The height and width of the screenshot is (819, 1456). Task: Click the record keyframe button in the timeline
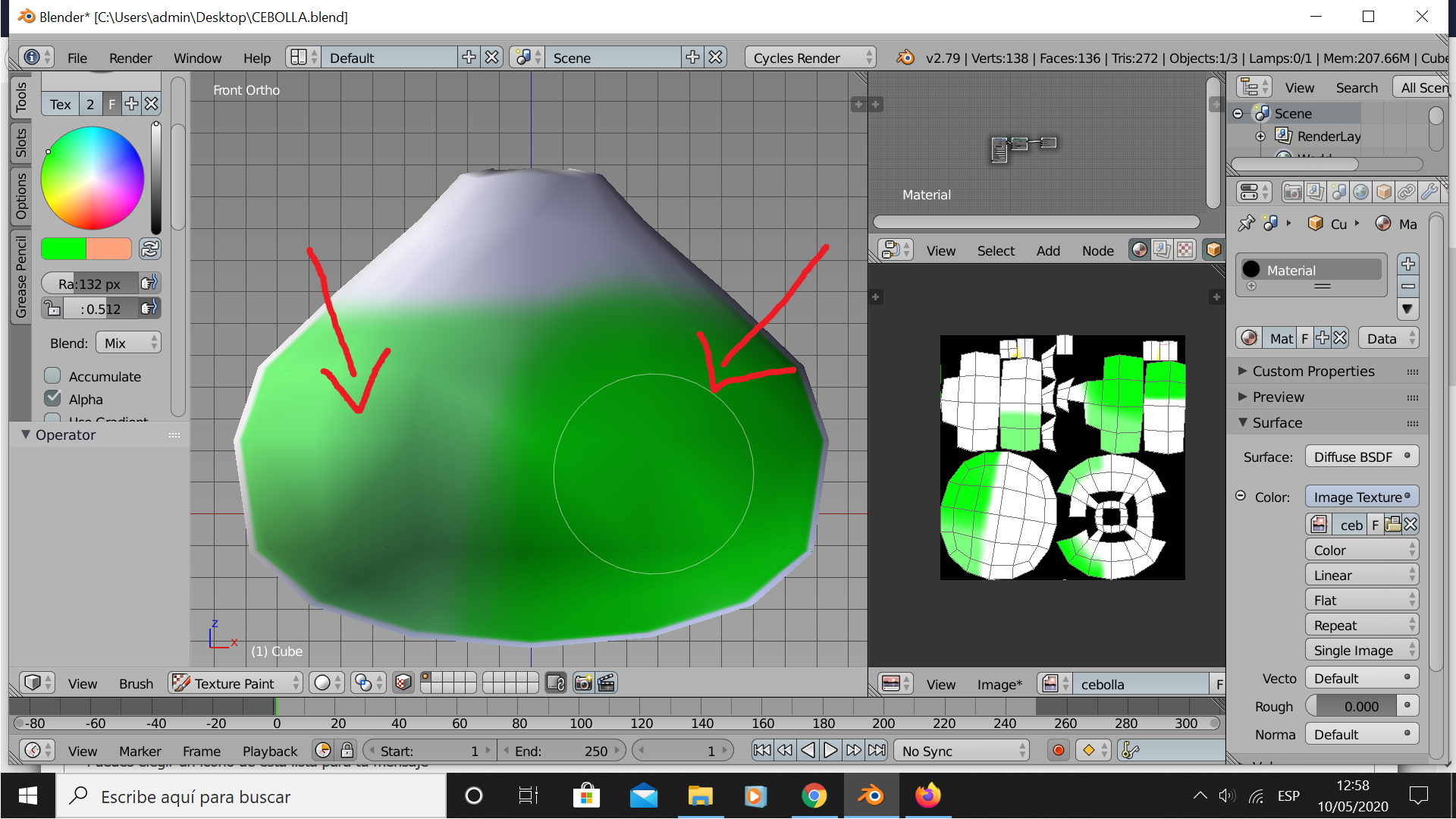tap(1059, 751)
